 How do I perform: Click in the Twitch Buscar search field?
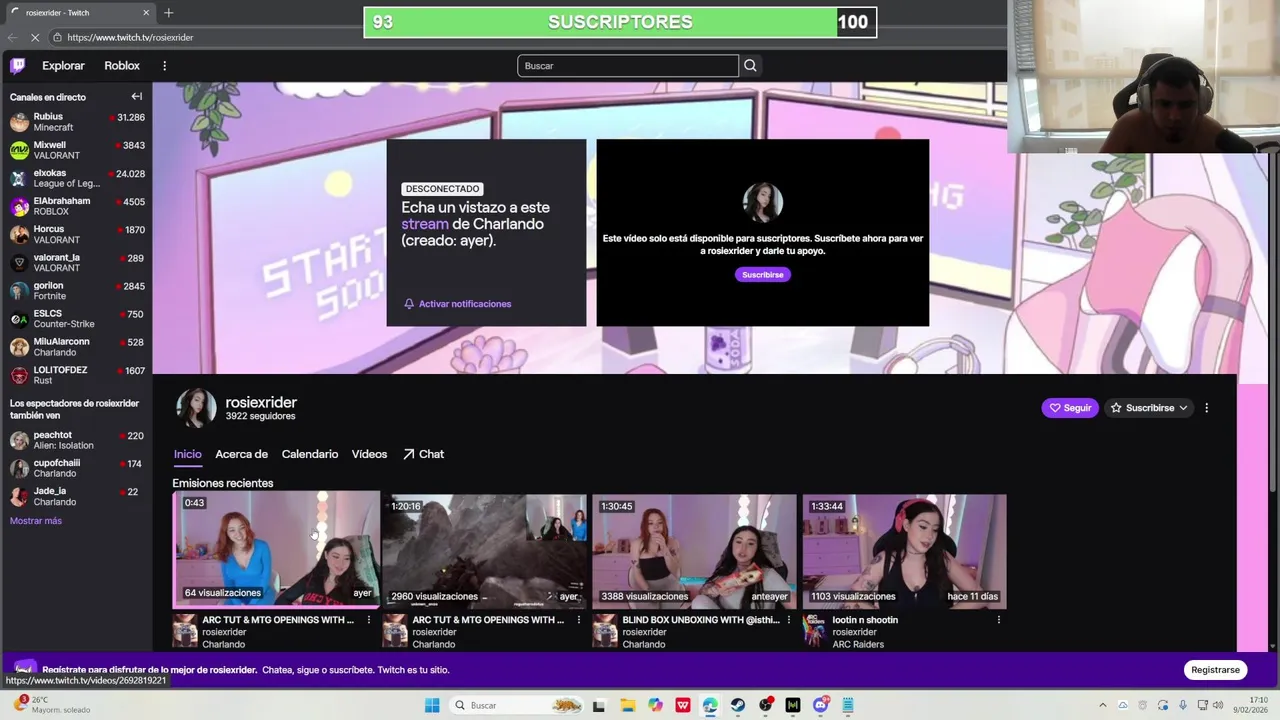coord(628,66)
